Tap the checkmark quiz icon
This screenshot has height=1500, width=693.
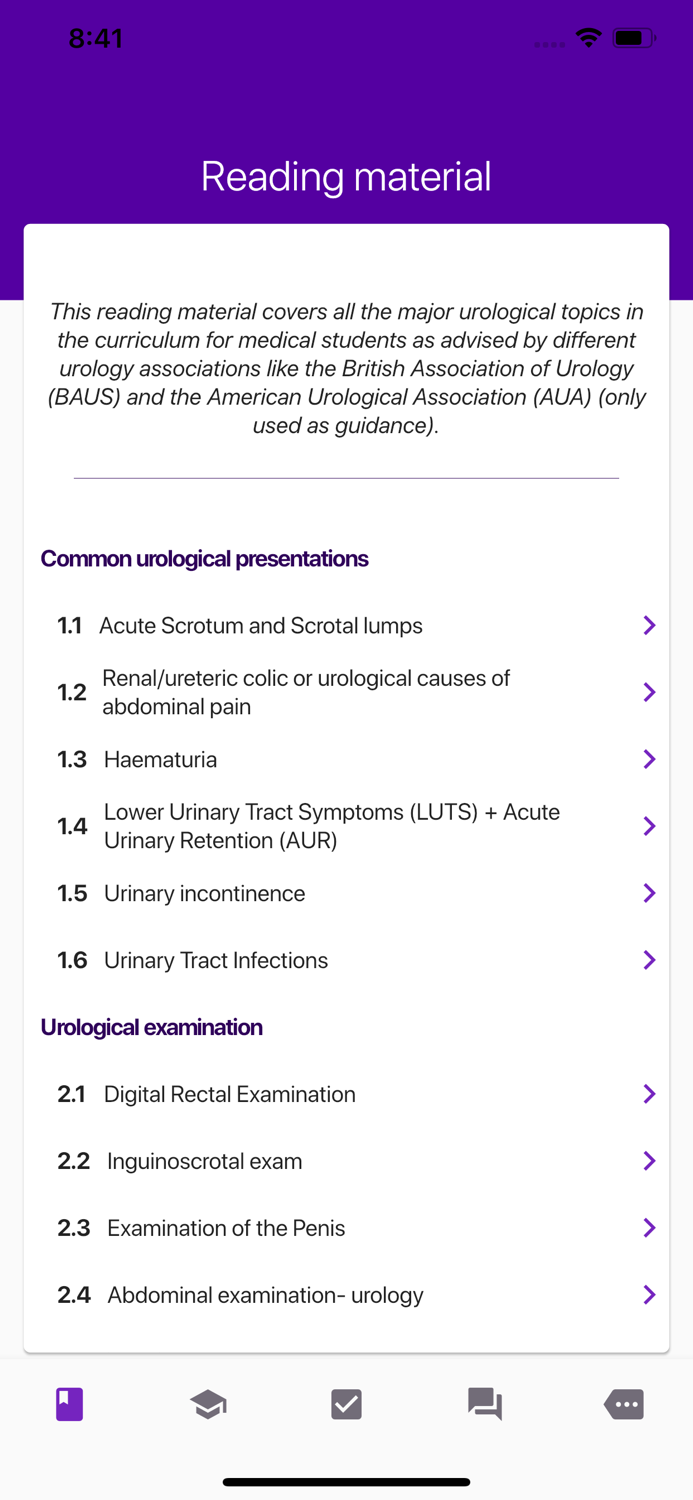[x=346, y=1404]
